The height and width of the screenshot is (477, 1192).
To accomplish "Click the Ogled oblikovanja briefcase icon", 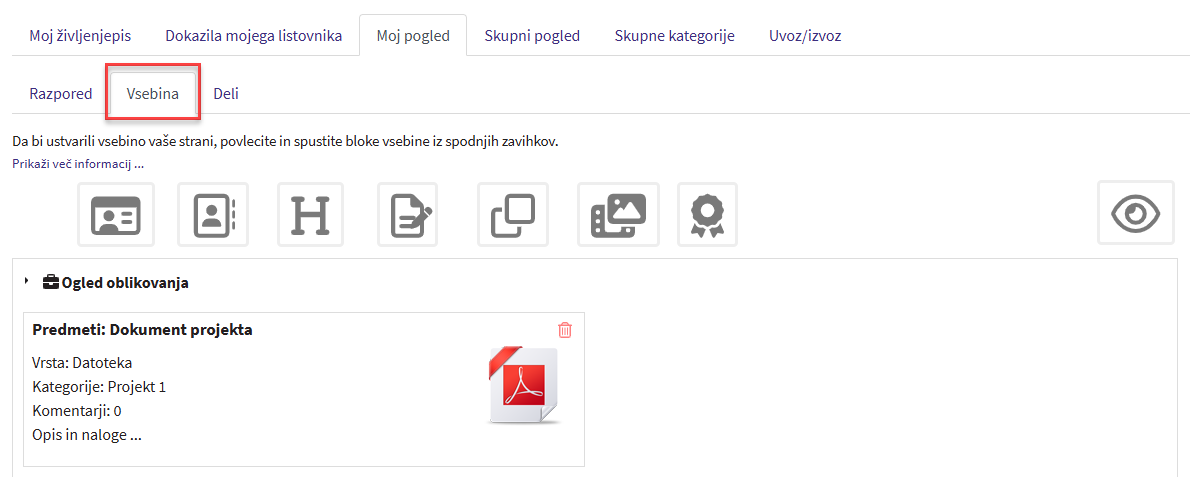I will 51,283.
